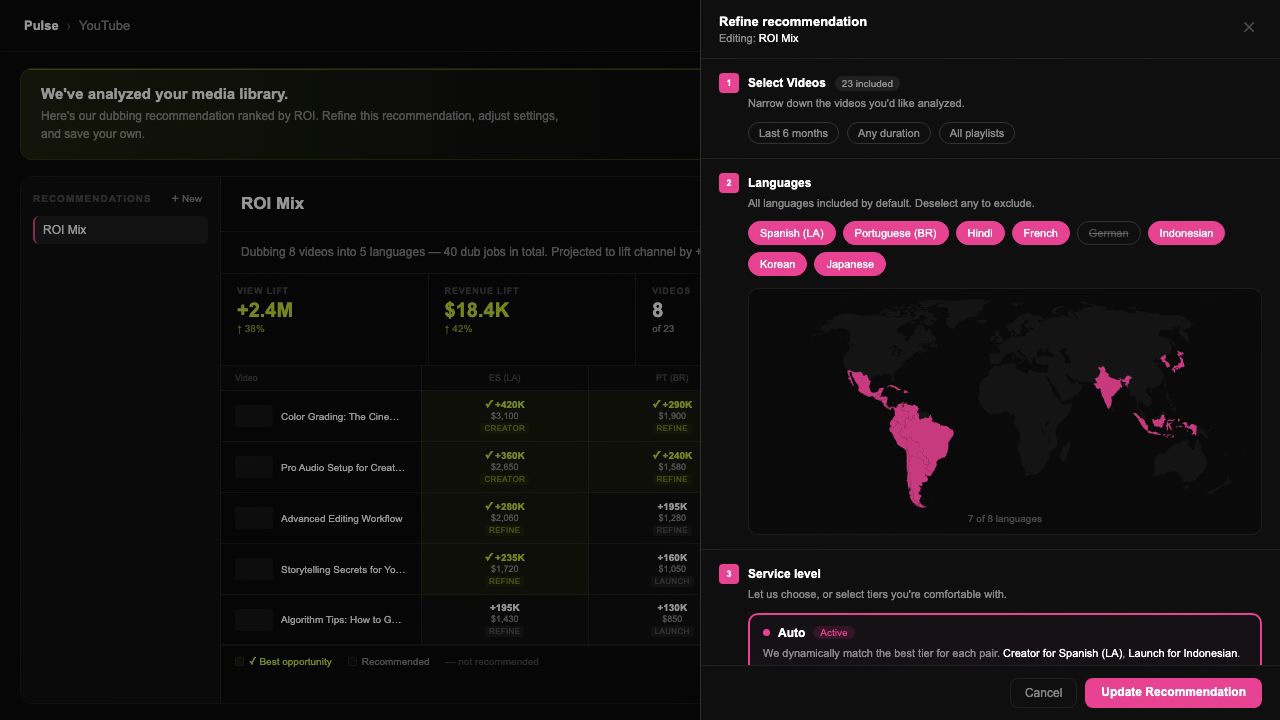
Task: Click the Recommended legend item
Action: pos(389,662)
